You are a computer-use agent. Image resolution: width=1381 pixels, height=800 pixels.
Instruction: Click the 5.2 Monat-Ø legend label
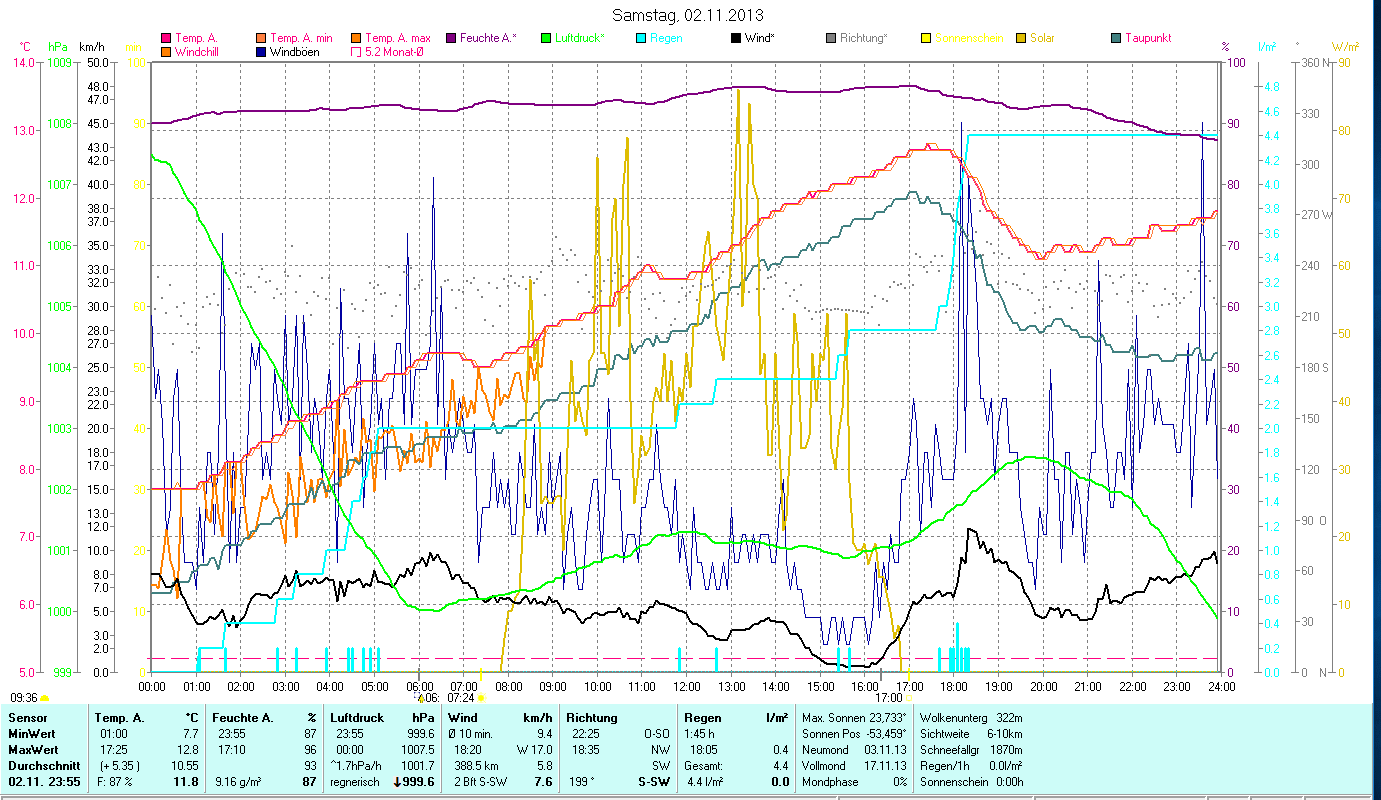[394, 51]
